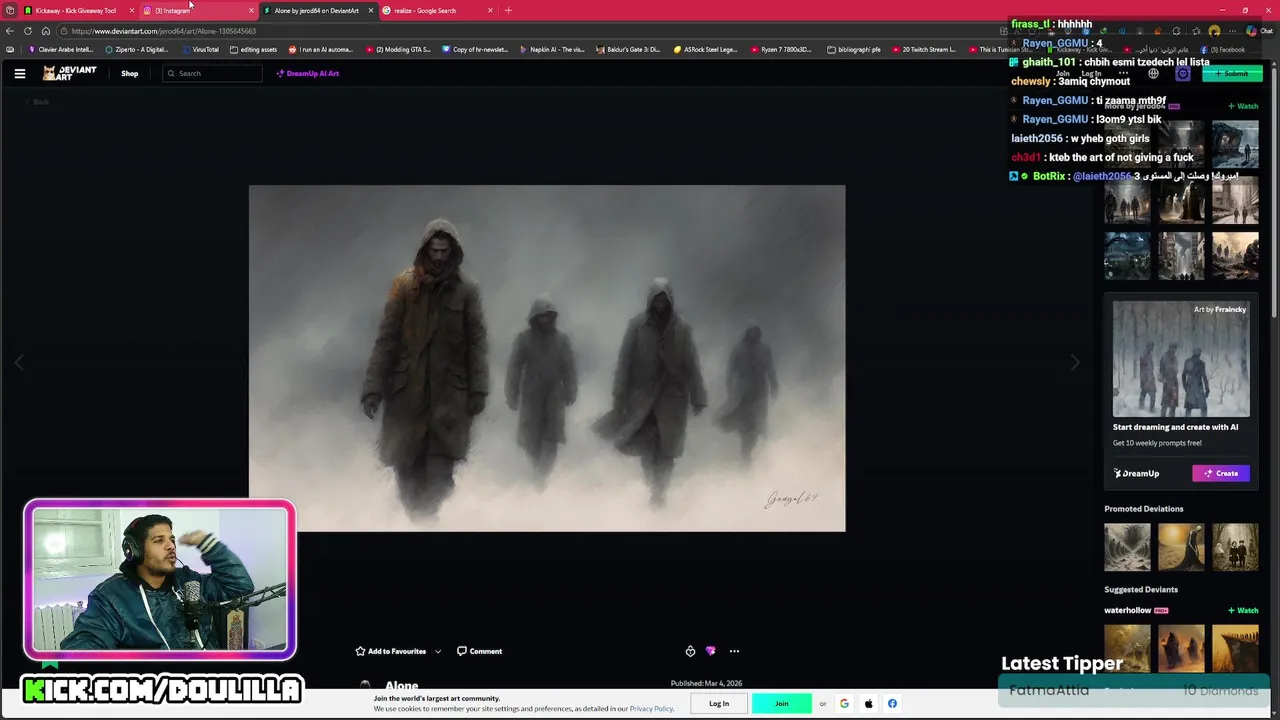This screenshot has width=1280, height=720.
Task: Open the editing assets bookmark folder
Action: pyautogui.click(x=254, y=49)
